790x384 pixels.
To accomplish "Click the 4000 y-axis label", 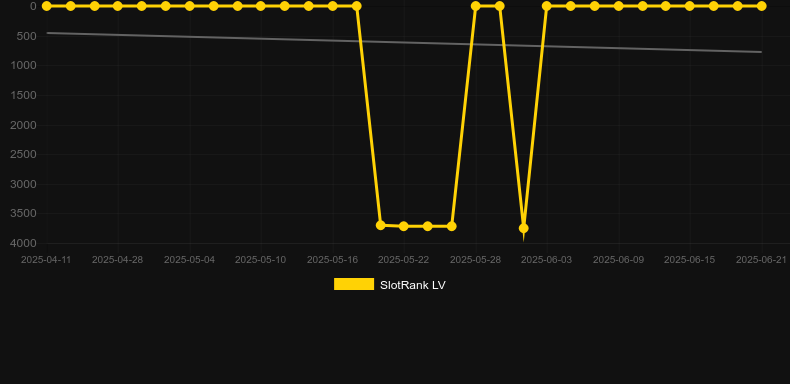I will coord(24,243).
